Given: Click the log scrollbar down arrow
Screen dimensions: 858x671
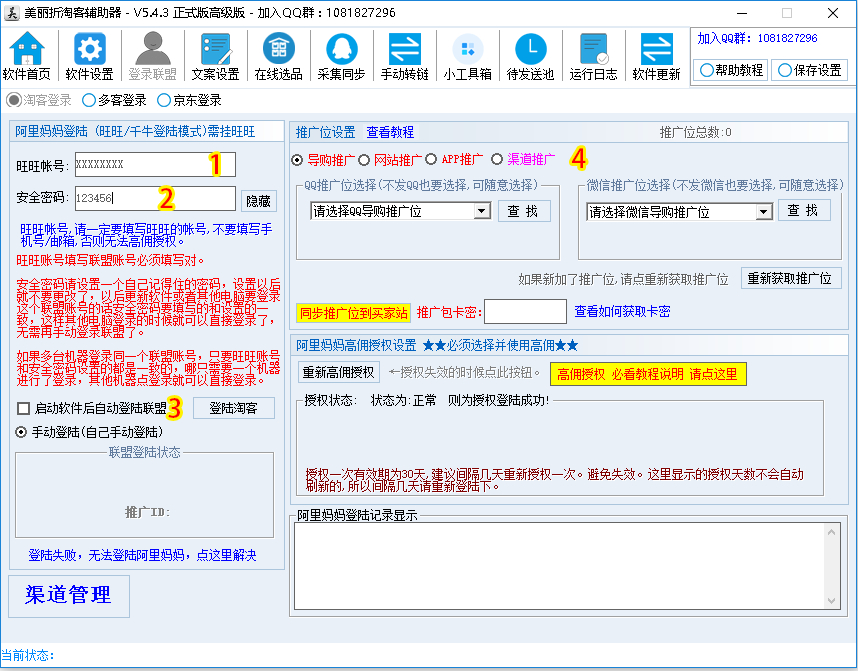Looking at the screenshot, I should point(832,600).
